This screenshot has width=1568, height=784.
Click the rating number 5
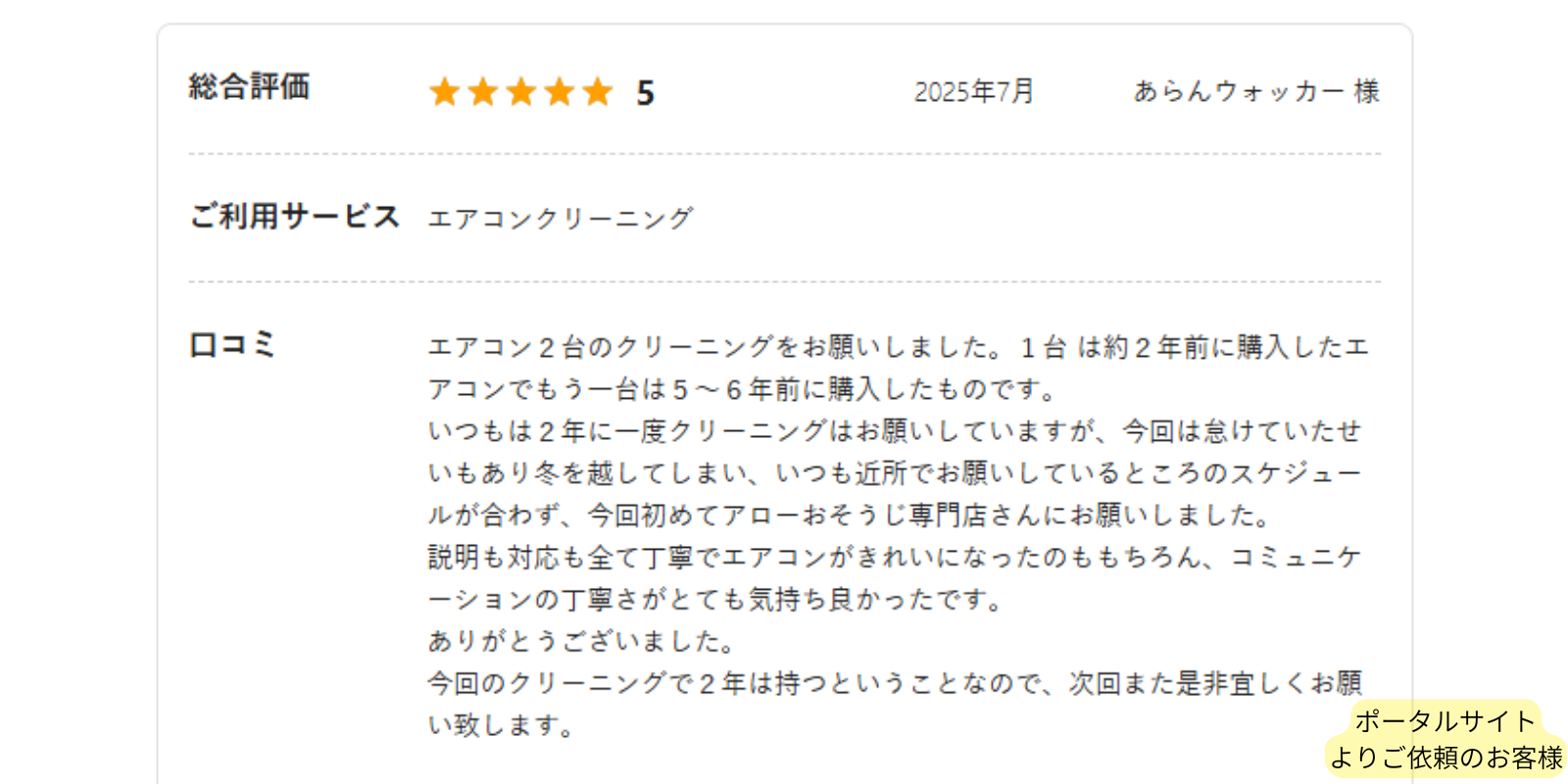click(x=645, y=93)
